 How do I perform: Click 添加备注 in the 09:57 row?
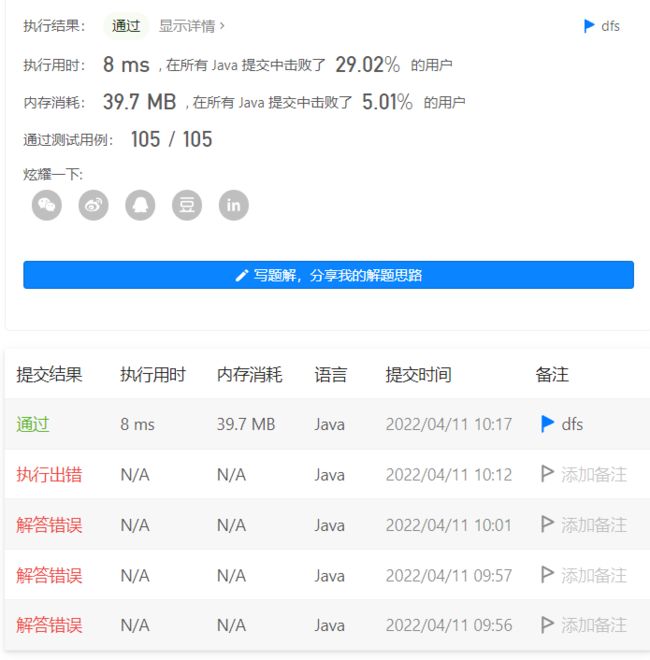[594, 575]
